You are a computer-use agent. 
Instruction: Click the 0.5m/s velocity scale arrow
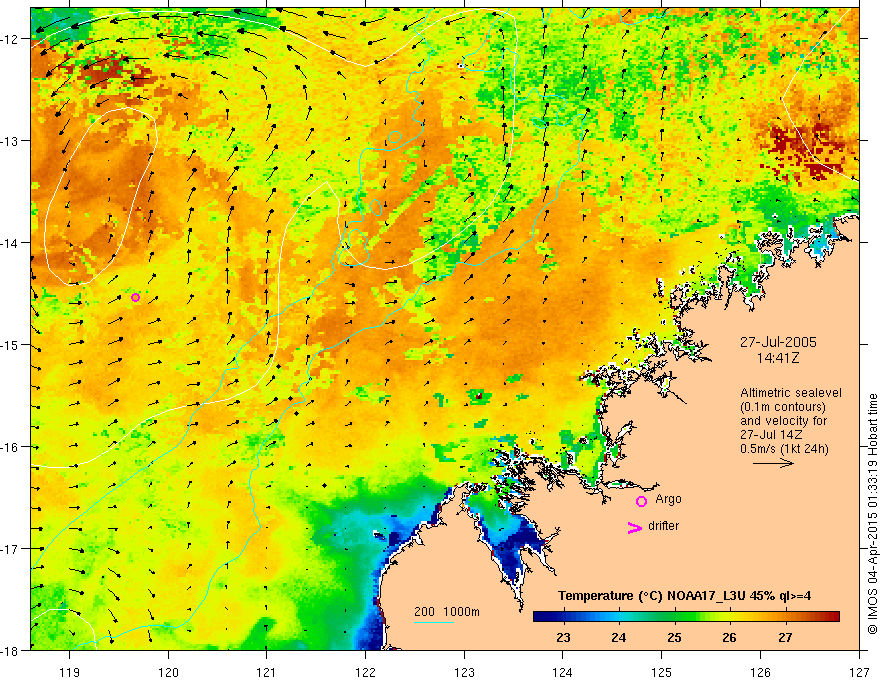(773, 463)
